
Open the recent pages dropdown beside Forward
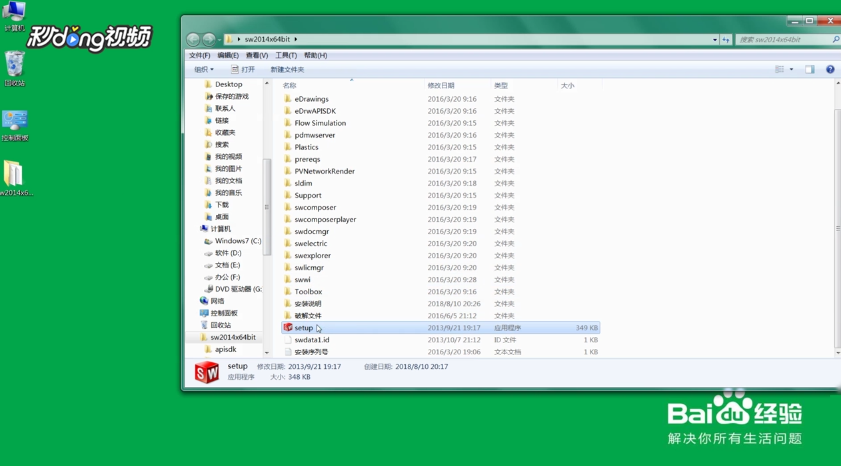(x=219, y=40)
